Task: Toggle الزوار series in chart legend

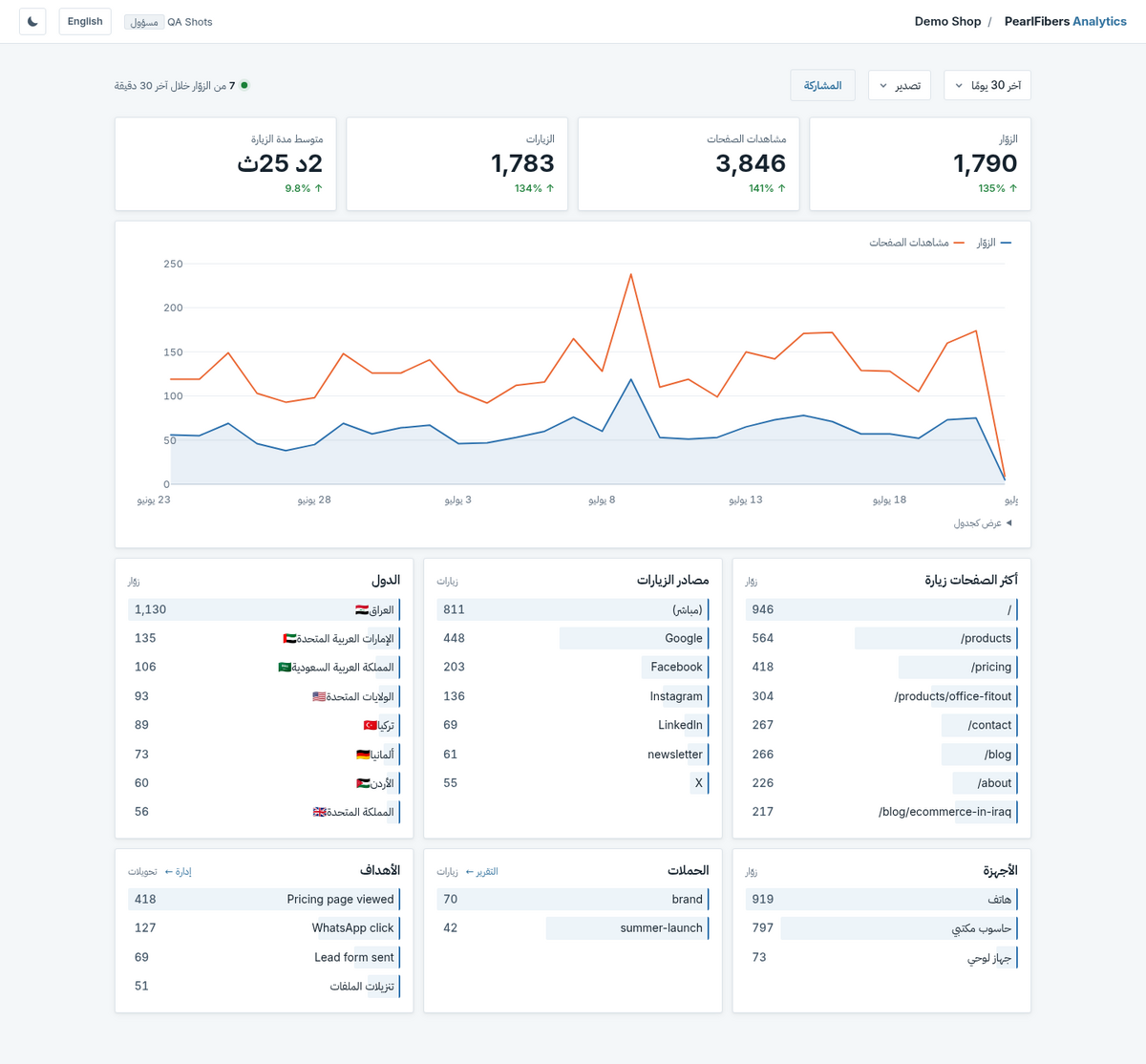Action: point(994,243)
